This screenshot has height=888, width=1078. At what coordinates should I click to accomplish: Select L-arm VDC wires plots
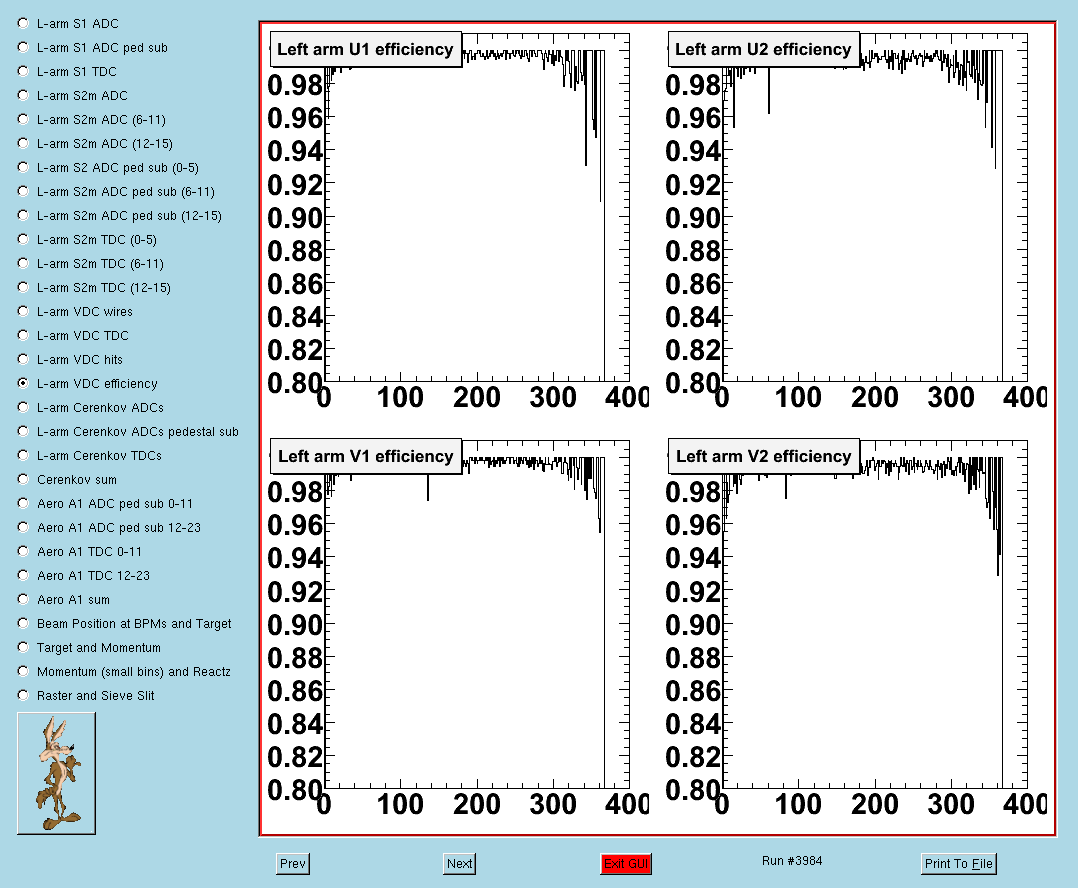pos(23,311)
